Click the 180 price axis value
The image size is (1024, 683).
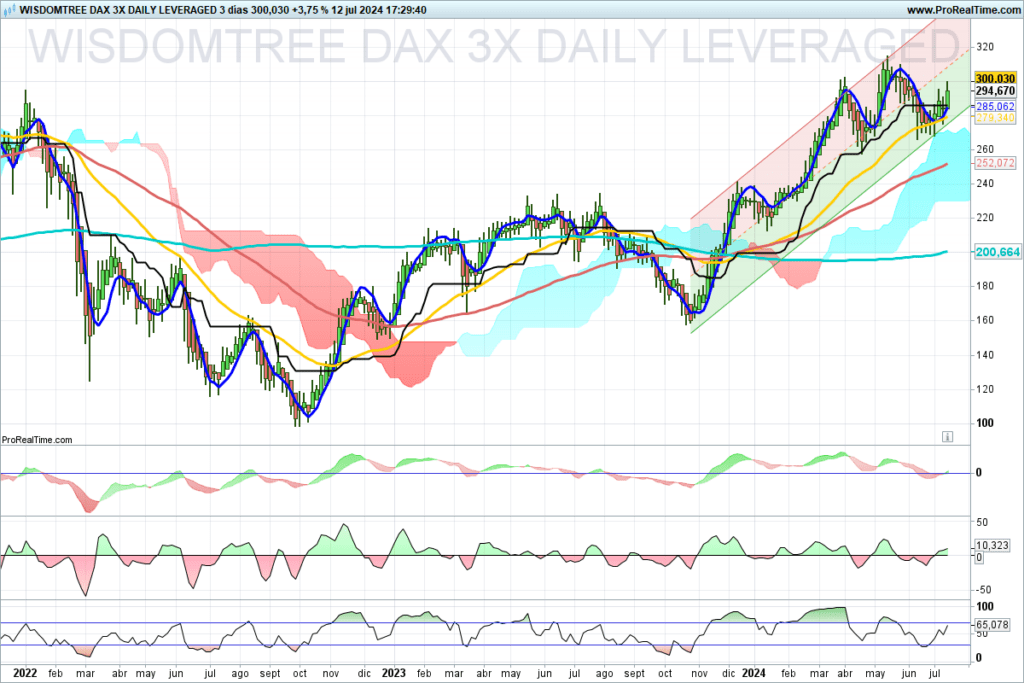pyautogui.click(x=985, y=286)
